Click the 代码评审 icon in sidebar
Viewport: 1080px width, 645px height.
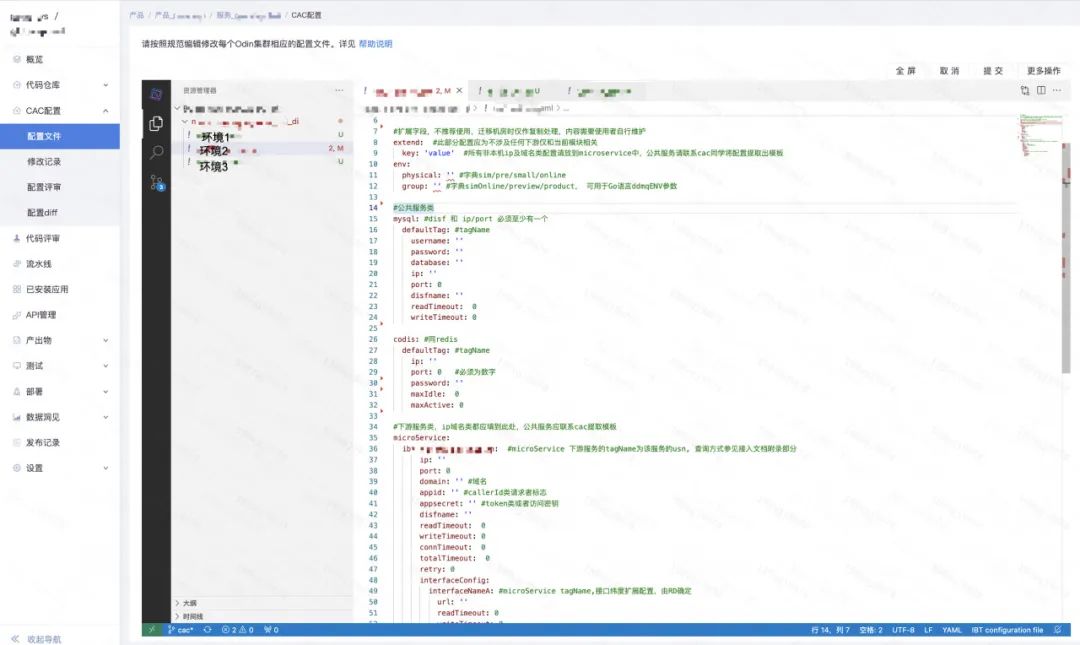pyautogui.click(x=17, y=238)
